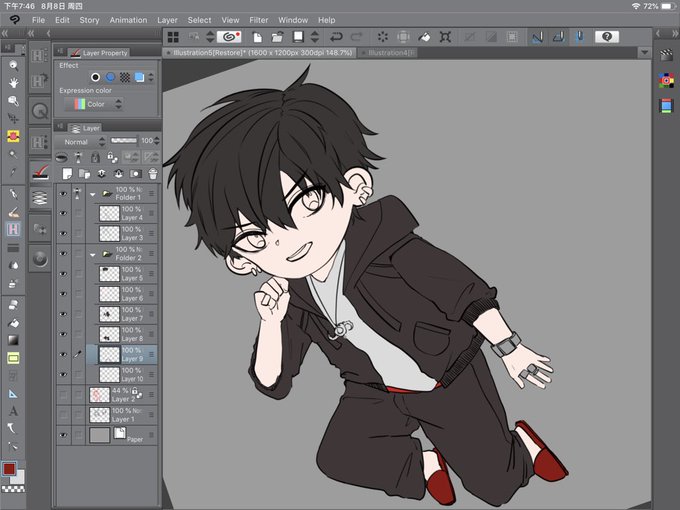The image size is (680, 510).
Task: Open the Normal blending mode dropdown
Action: pos(82,142)
